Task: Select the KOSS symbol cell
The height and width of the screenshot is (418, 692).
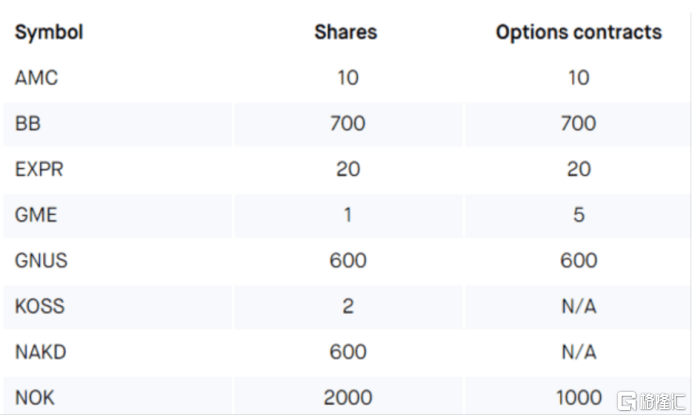Action: [x=39, y=306]
